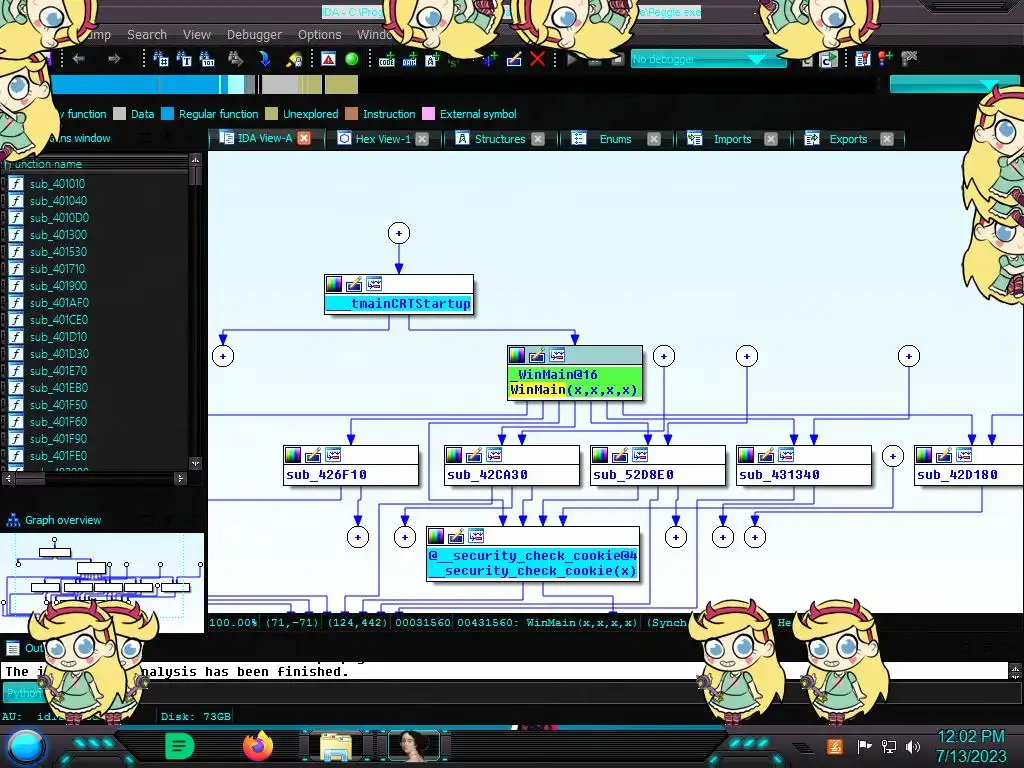Open the Search menu
Viewport: 1024px width, 768px height.
pos(147,35)
